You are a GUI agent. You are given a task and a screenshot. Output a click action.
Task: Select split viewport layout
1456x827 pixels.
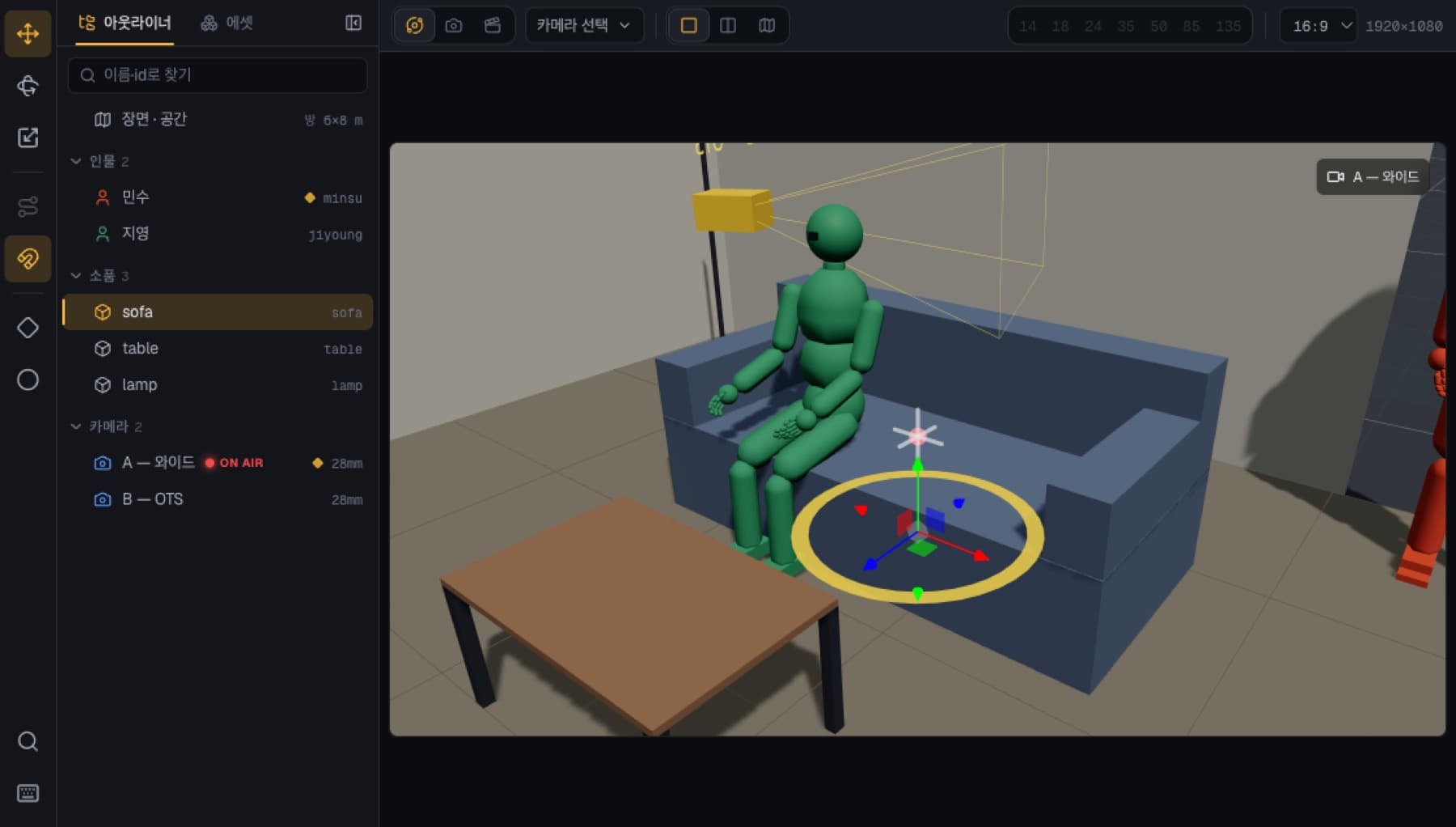728,26
